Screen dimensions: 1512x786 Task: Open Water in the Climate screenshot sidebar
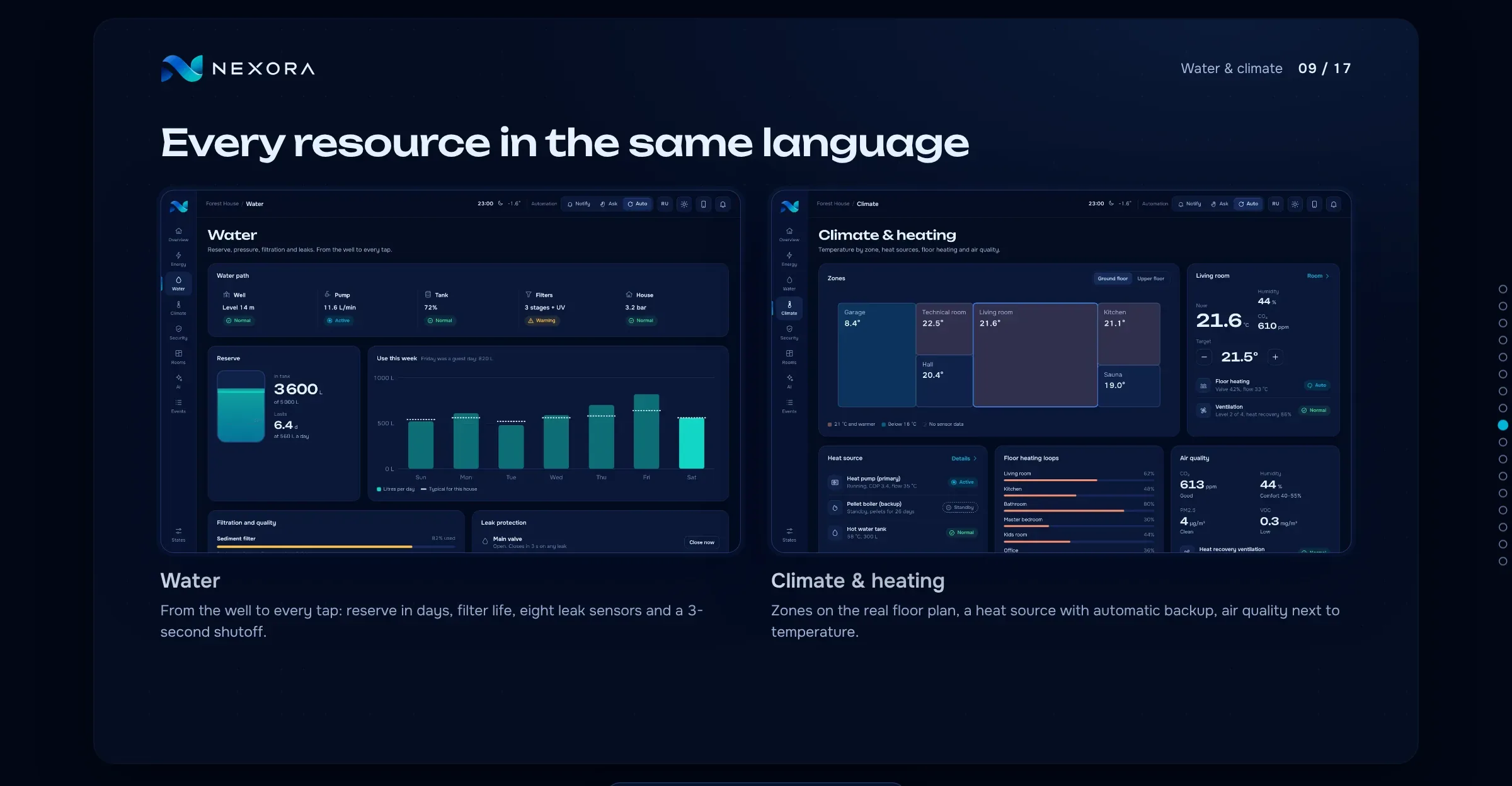coord(789,283)
